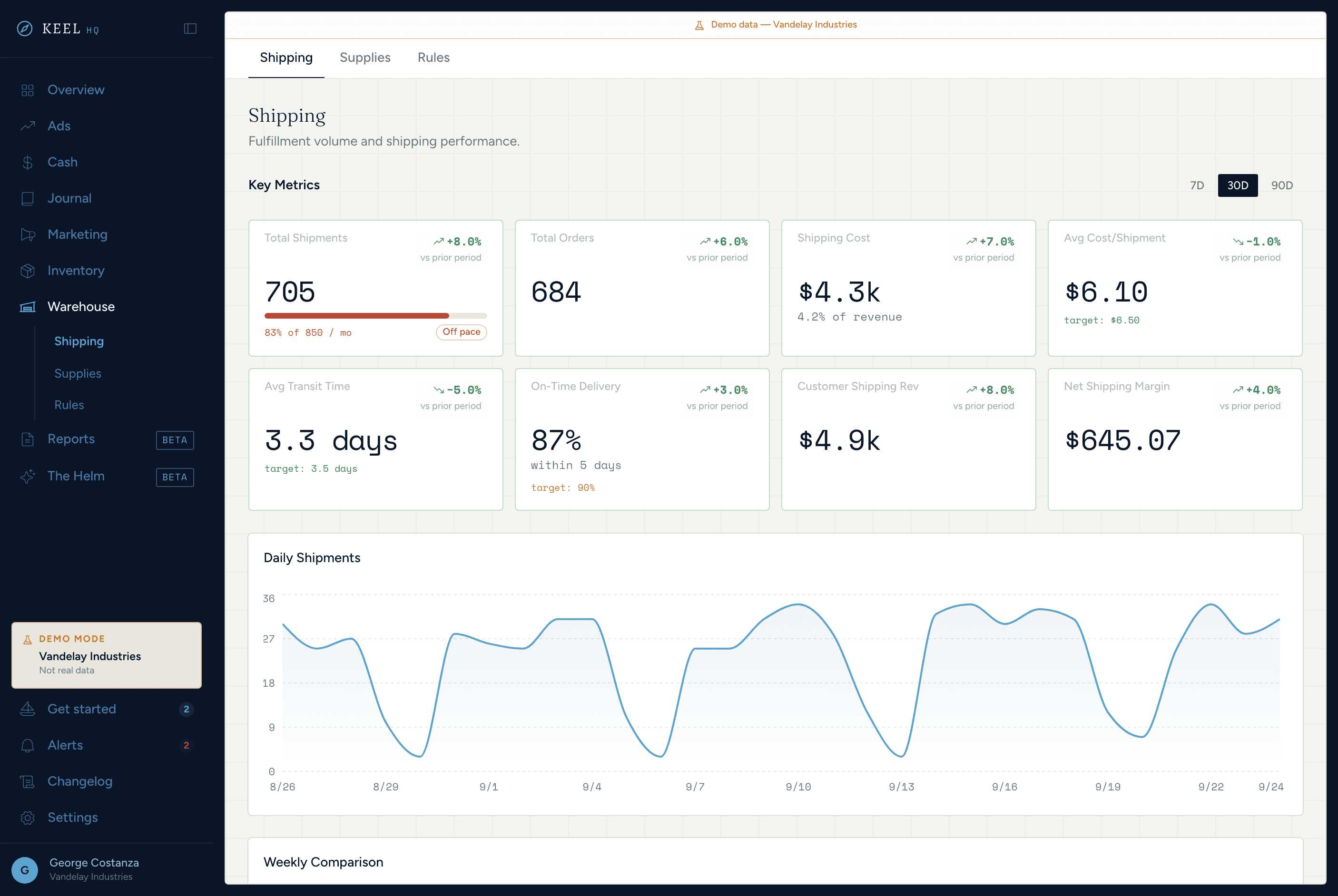The height and width of the screenshot is (896, 1338).
Task: Click the Overview grid icon
Action: [28, 90]
